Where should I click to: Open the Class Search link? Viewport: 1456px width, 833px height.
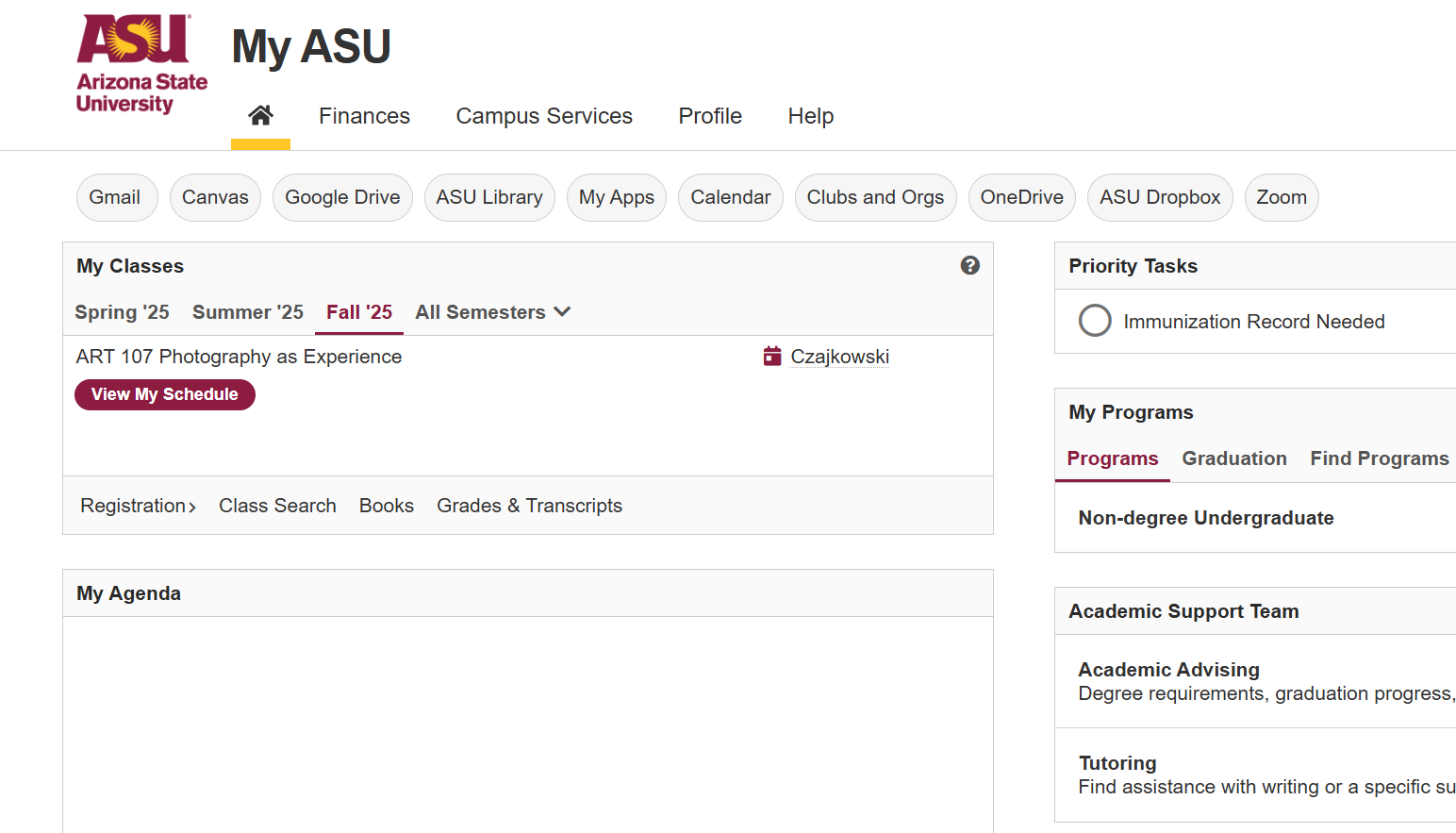coord(277,506)
